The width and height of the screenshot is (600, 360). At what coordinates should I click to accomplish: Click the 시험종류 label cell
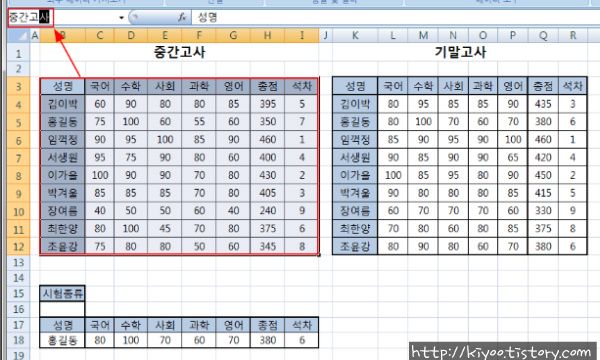(63, 293)
